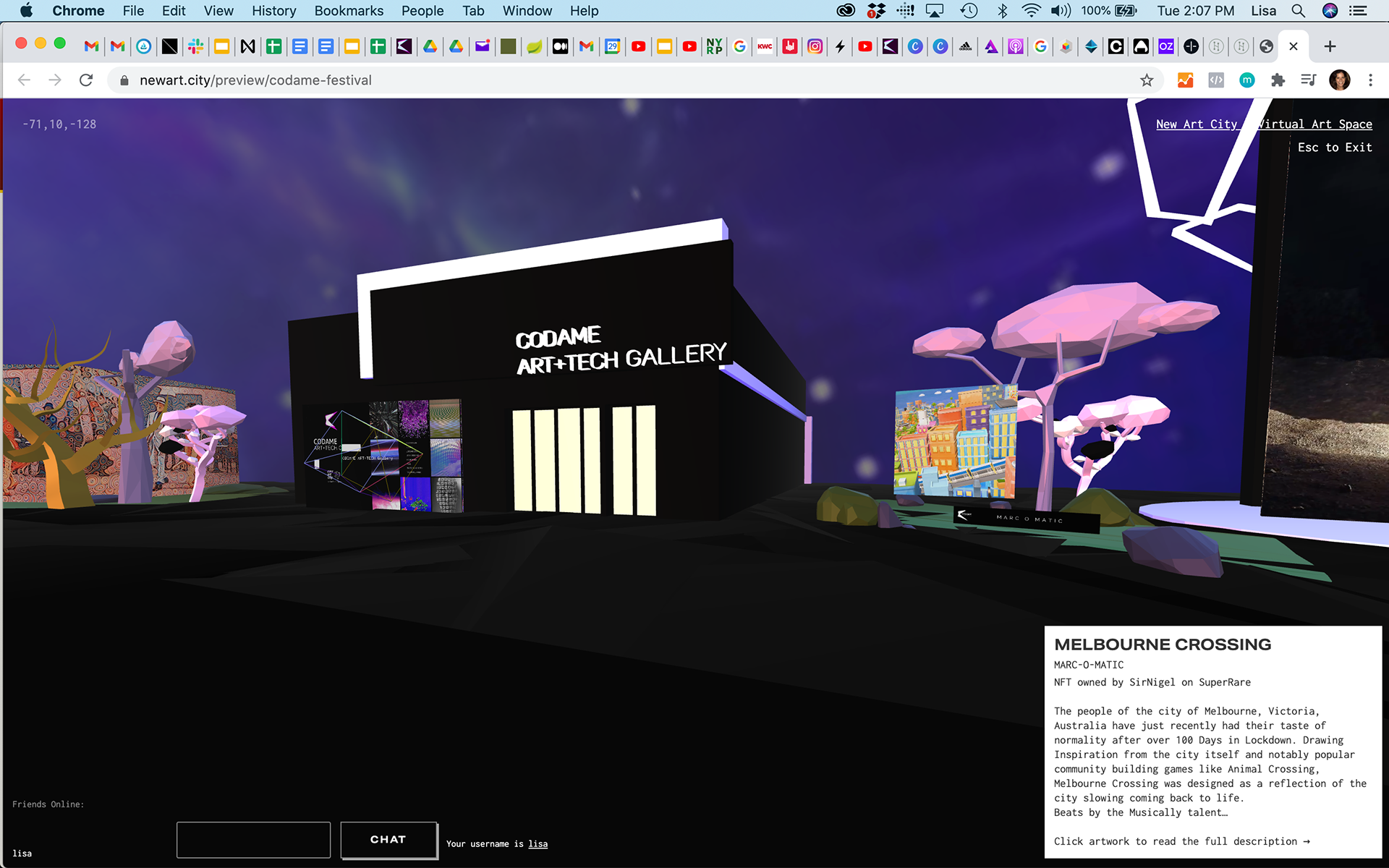Open Dropbox menu bar icon
Screen dimensions: 1389x868
click(876, 10)
